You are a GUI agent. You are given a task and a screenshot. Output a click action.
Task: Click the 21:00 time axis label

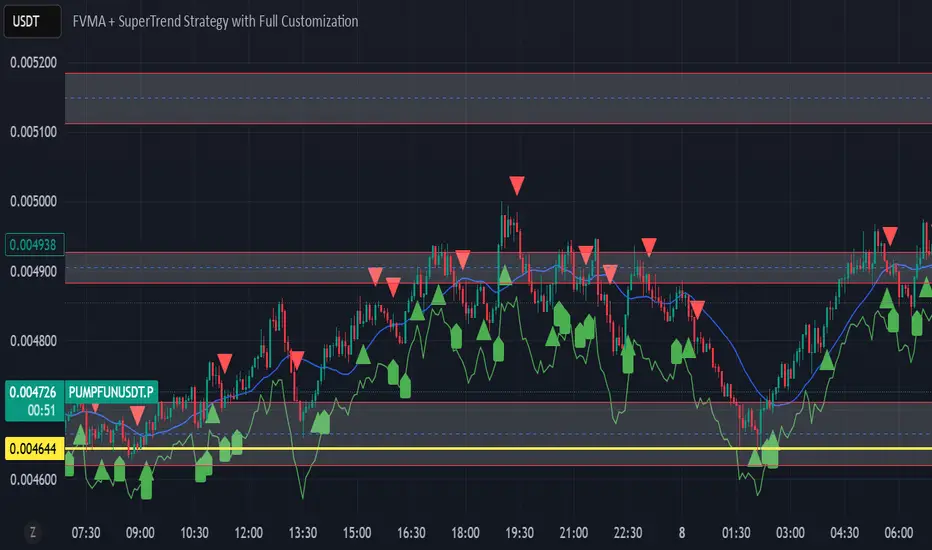[574, 533]
